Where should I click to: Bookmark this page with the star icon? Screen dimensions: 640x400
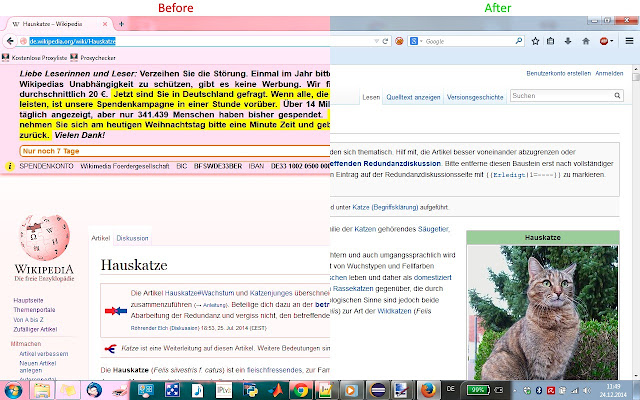click(x=536, y=41)
